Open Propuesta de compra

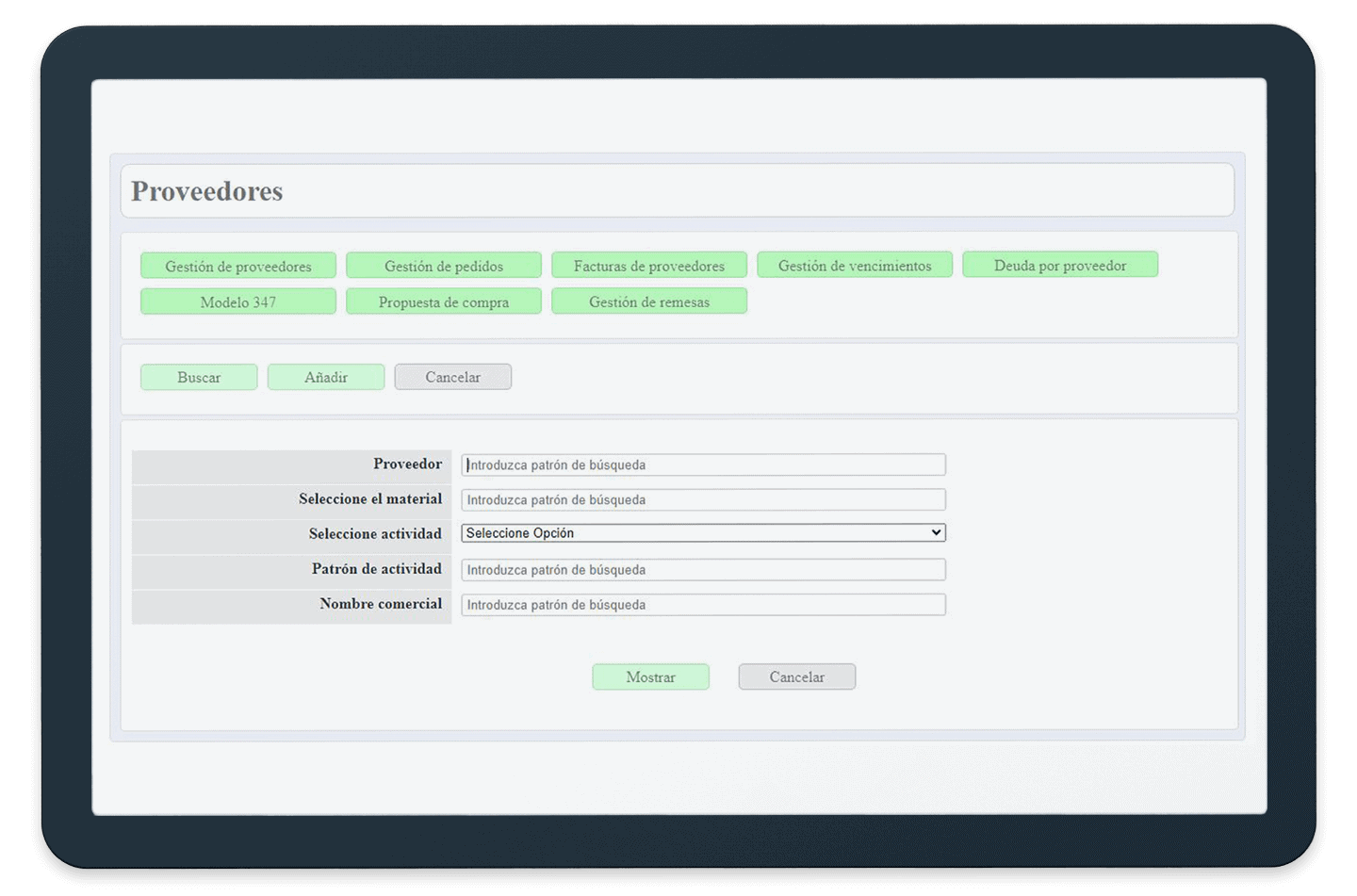click(444, 301)
